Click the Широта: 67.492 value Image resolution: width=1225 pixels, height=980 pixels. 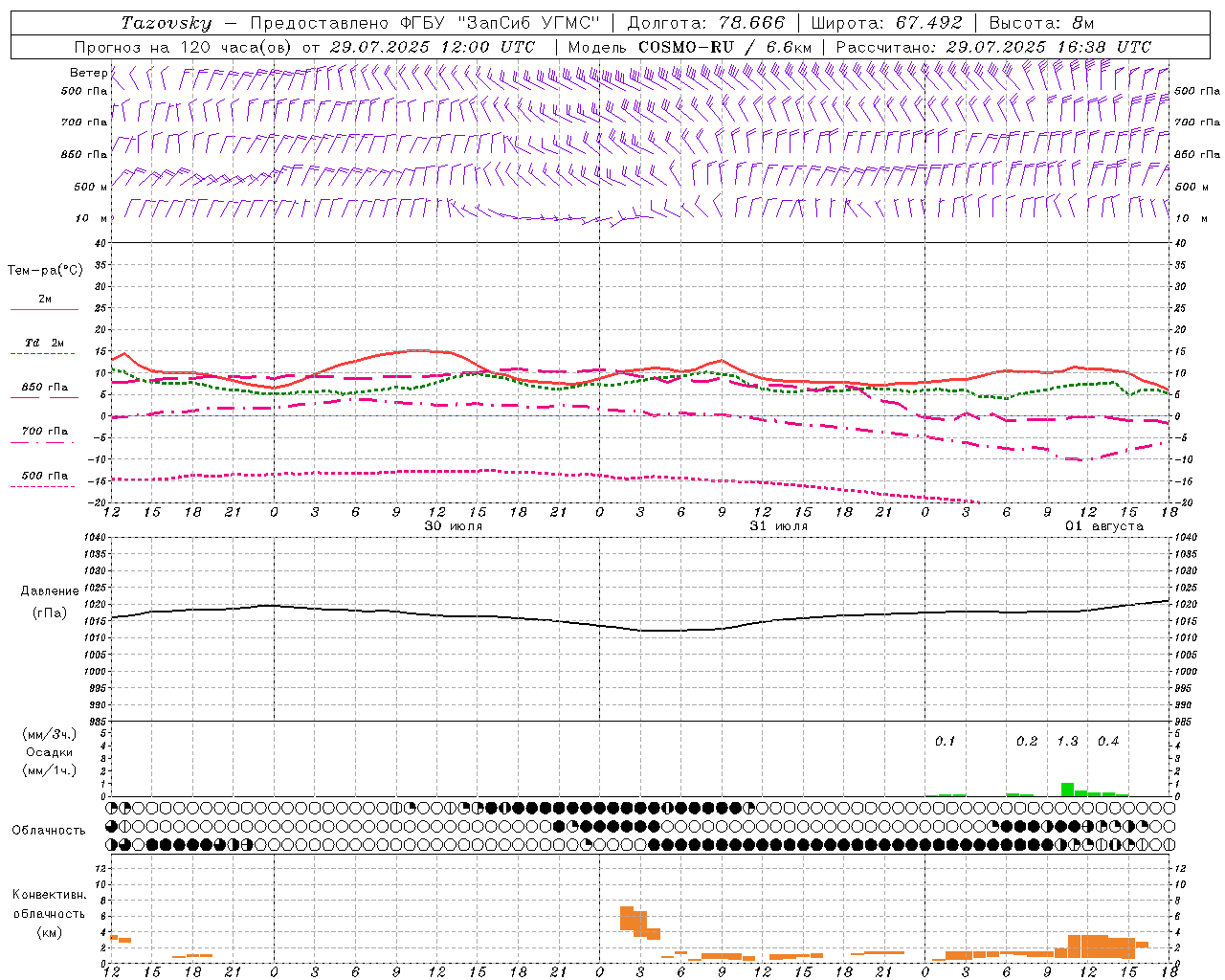[x=886, y=23]
